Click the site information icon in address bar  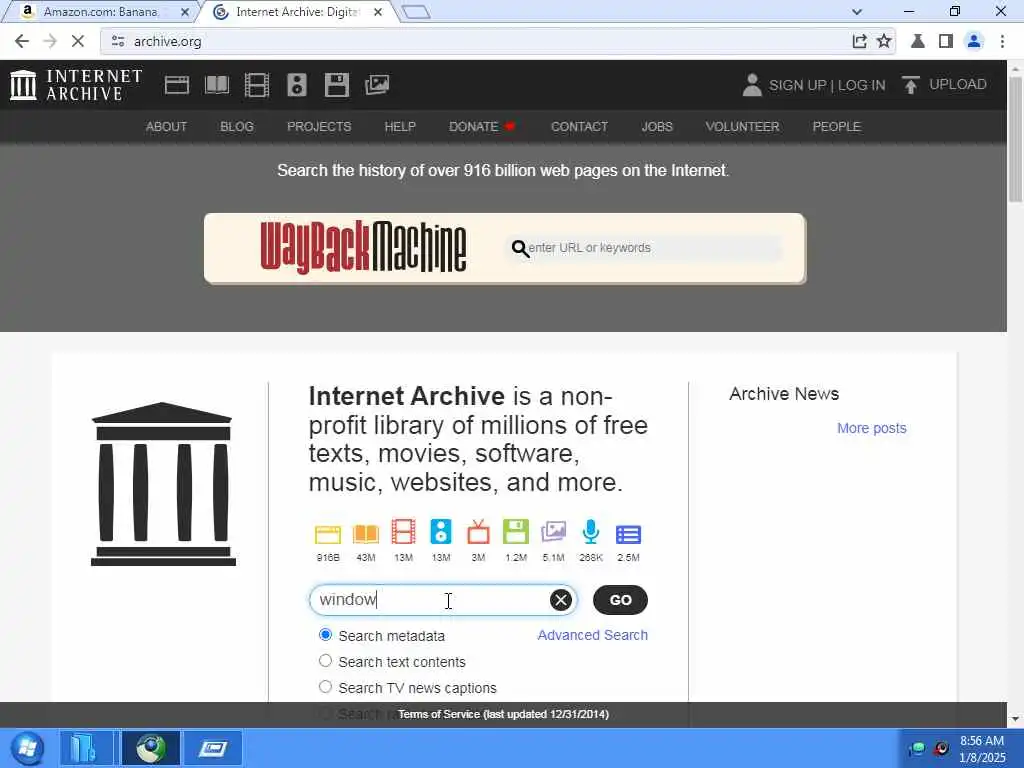point(118,41)
